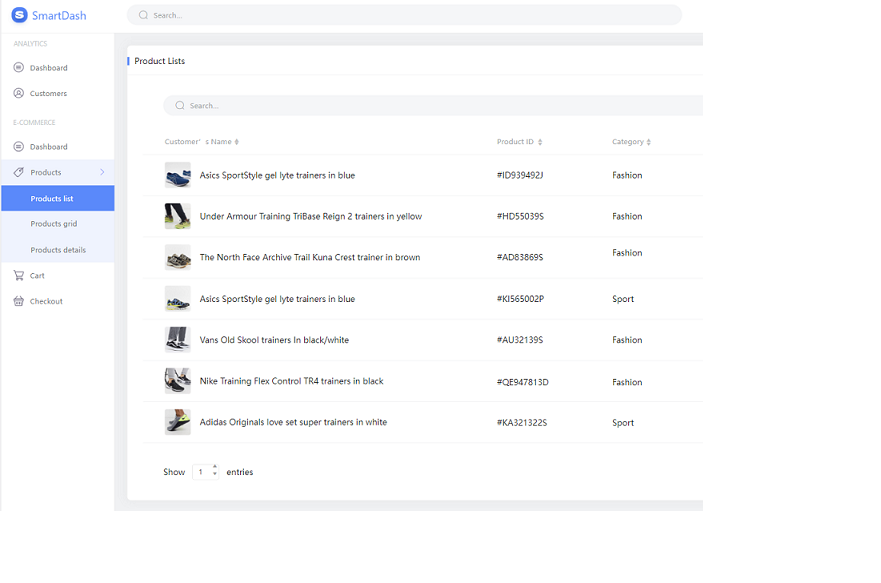The height and width of the screenshot is (583, 881).
Task: Click the magnifier icon in top search bar
Action: [x=143, y=15]
